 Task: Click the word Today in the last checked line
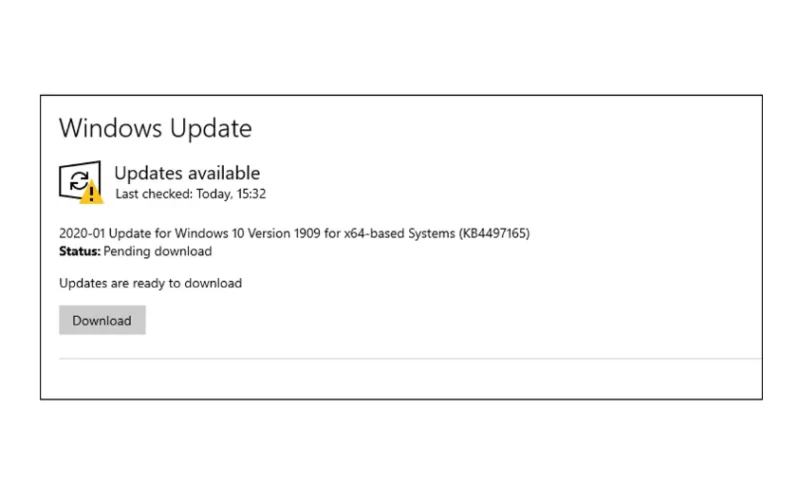(214, 194)
